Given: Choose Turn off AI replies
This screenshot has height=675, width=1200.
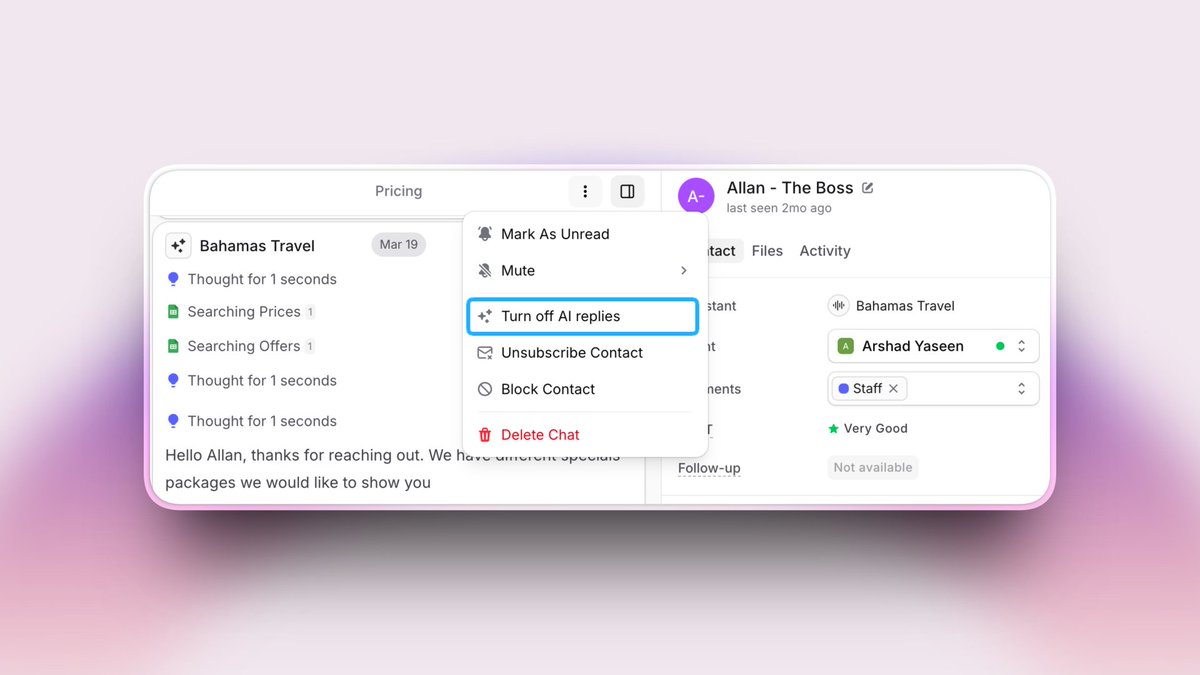Looking at the screenshot, I should click(582, 316).
